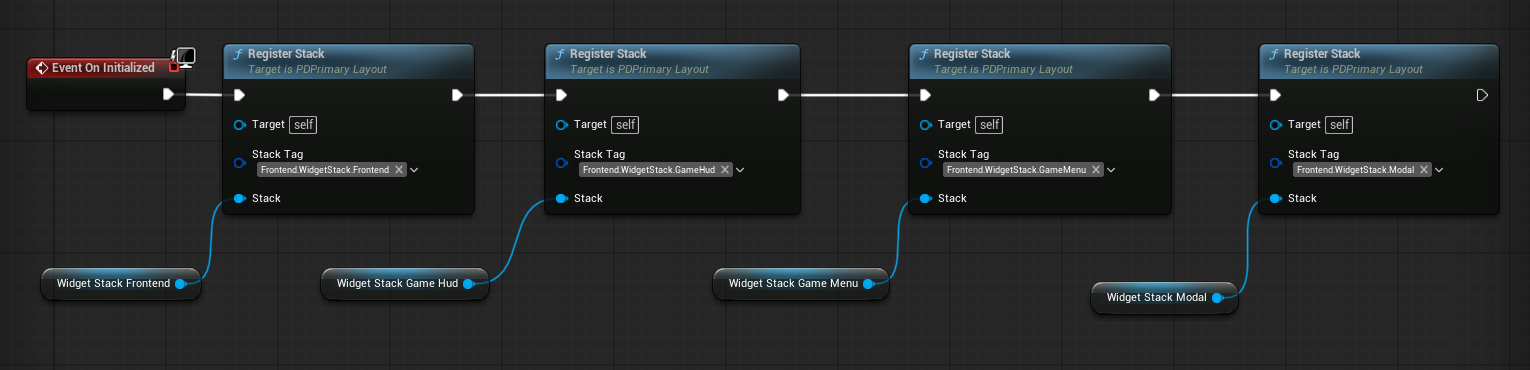
Task: Open the tag dropdown beside Frontend.WidgetStack.Frontend
Action: [414, 170]
